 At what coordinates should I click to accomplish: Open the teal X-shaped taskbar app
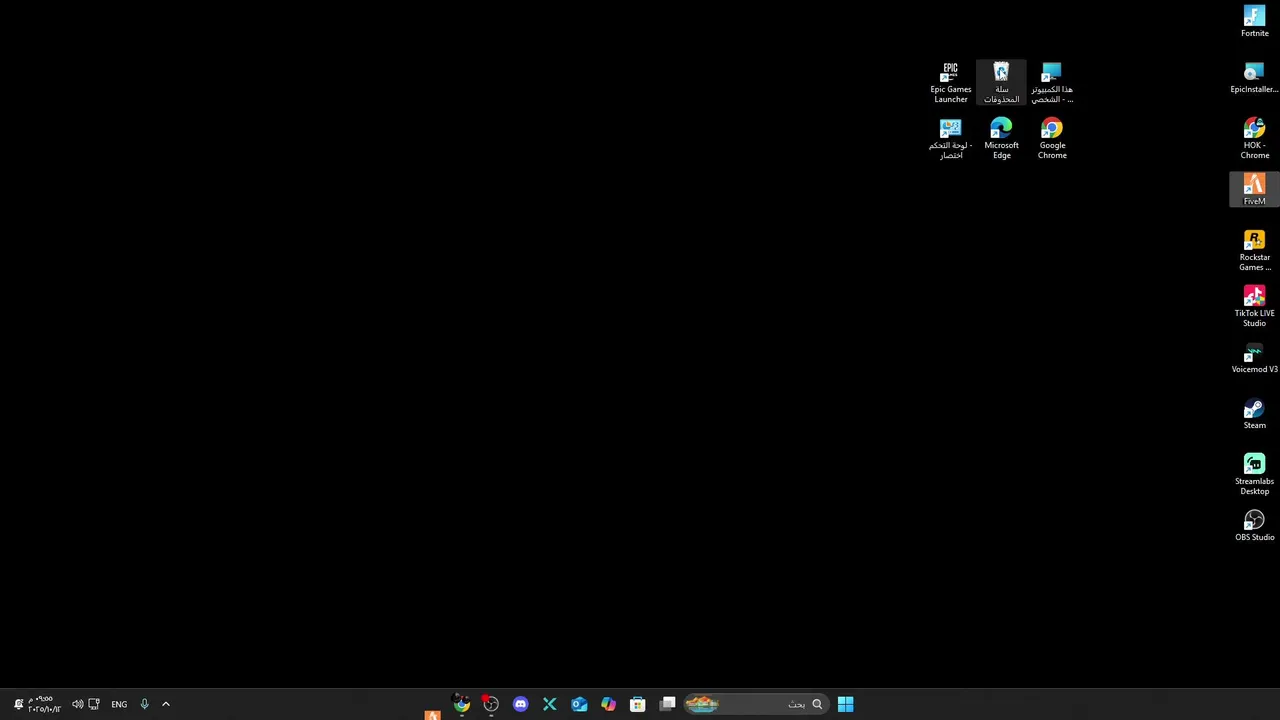[x=549, y=704]
